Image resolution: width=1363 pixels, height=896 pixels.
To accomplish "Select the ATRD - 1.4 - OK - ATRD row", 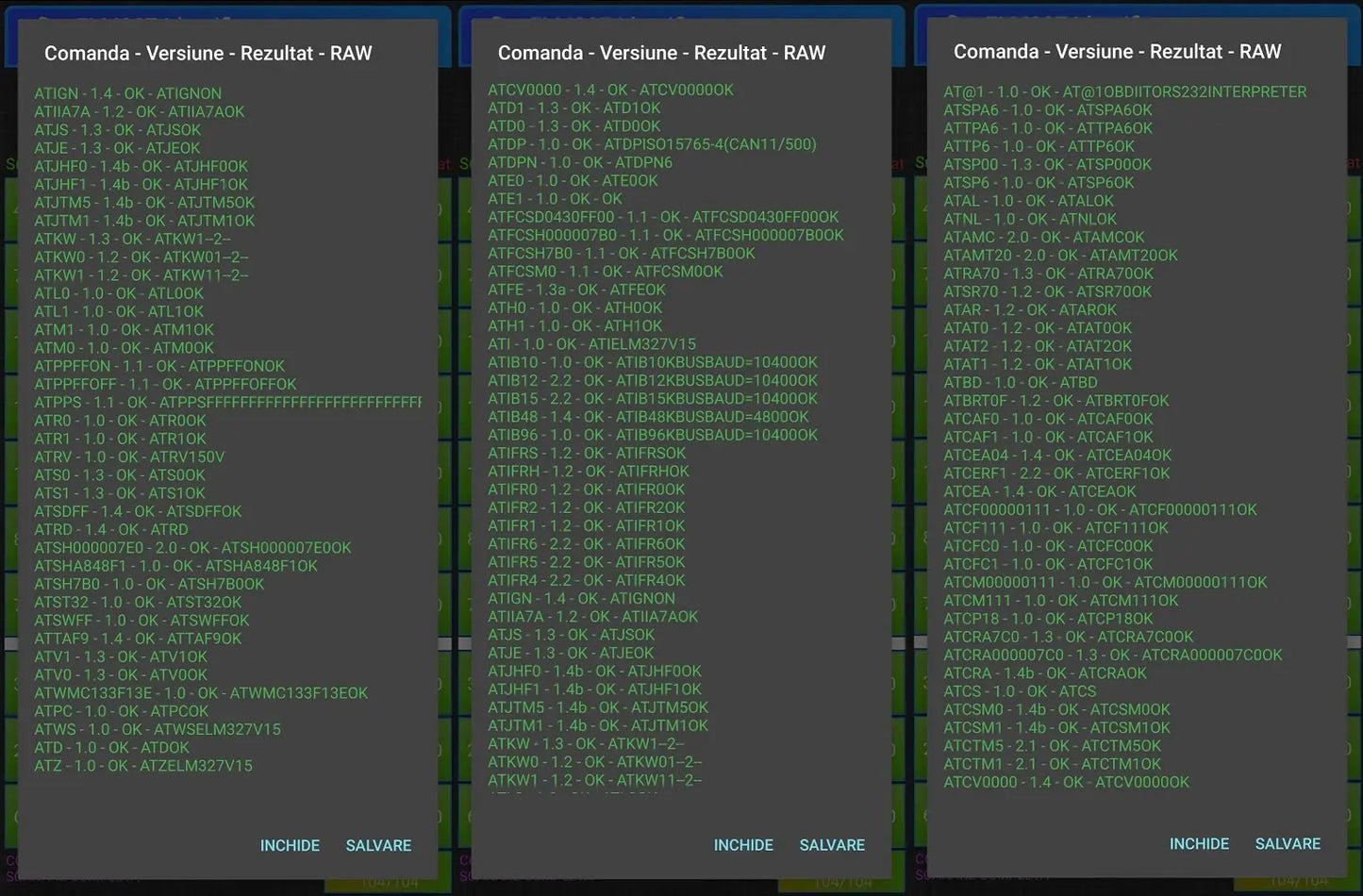I will point(111,529).
